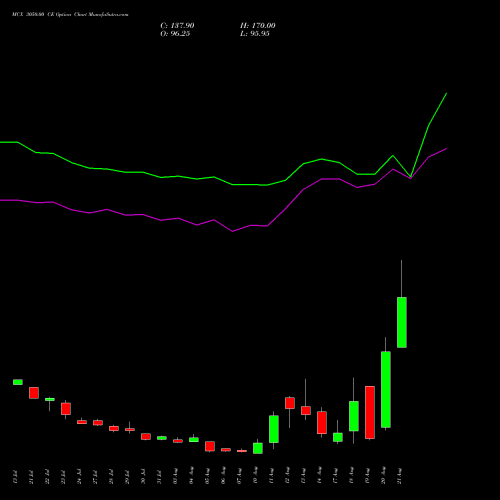The height and width of the screenshot is (500, 500).
Task: Click the 27 Jul date label
Action: (96, 477)
